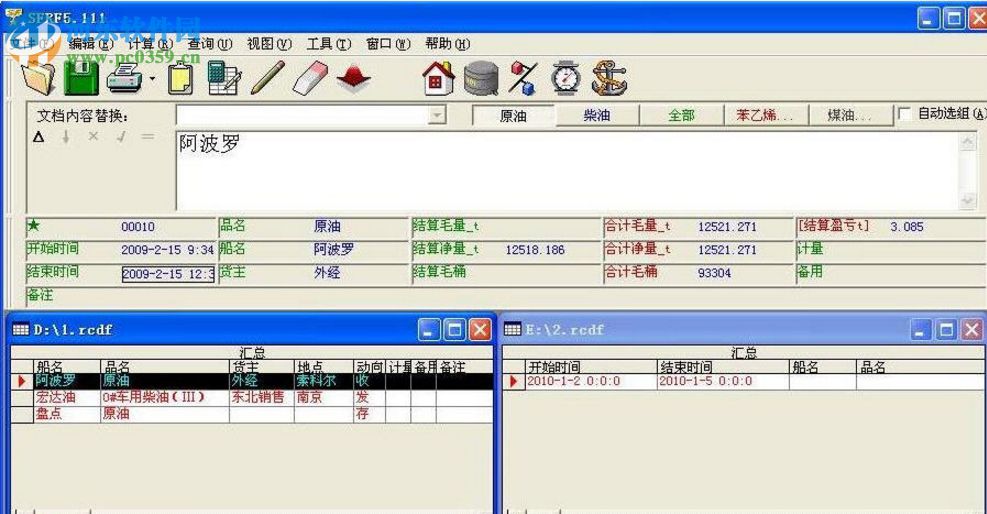Screen dimensions: 987x514
Task: Click the greyed equals sign icon
Action: pos(147,136)
